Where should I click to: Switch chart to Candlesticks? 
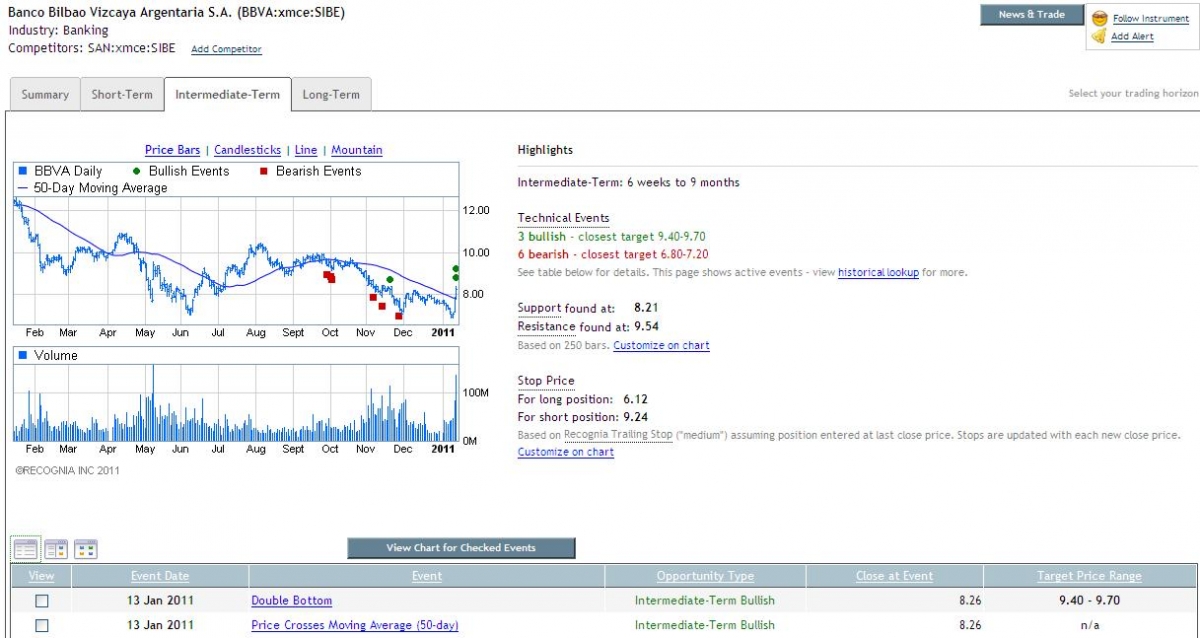[x=247, y=150]
